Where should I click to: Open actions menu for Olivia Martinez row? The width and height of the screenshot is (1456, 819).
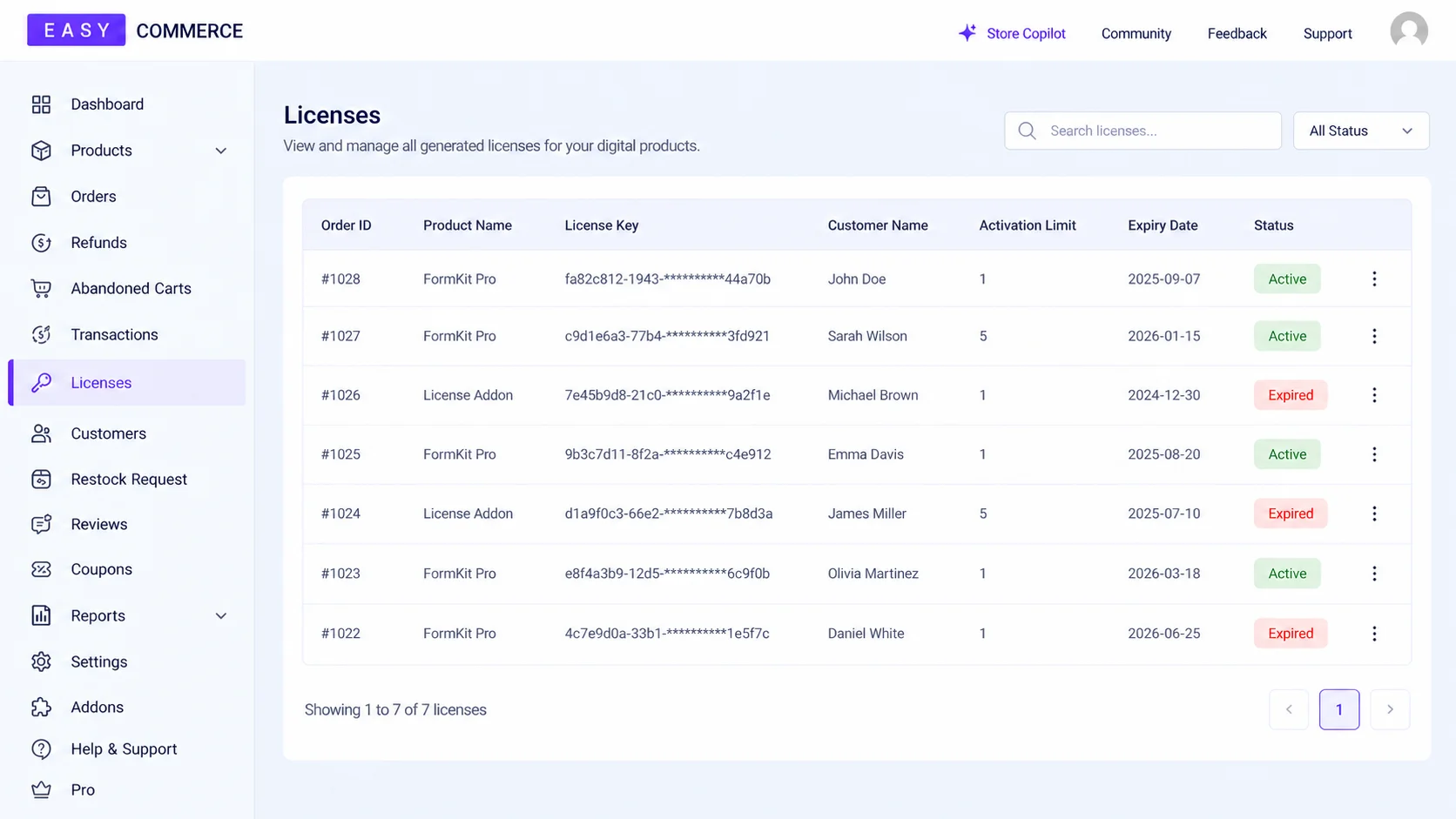(x=1374, y=574)
